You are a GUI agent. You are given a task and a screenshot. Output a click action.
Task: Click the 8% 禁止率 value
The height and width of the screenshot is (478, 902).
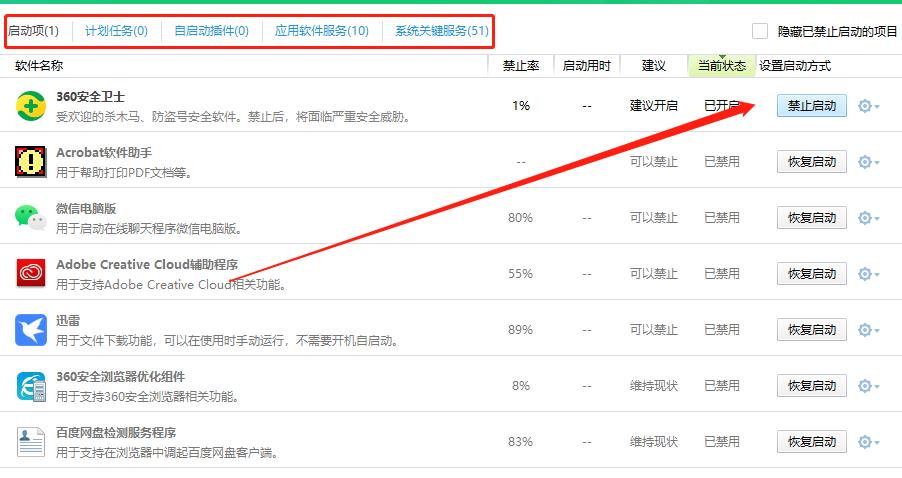tap(521, 386)
